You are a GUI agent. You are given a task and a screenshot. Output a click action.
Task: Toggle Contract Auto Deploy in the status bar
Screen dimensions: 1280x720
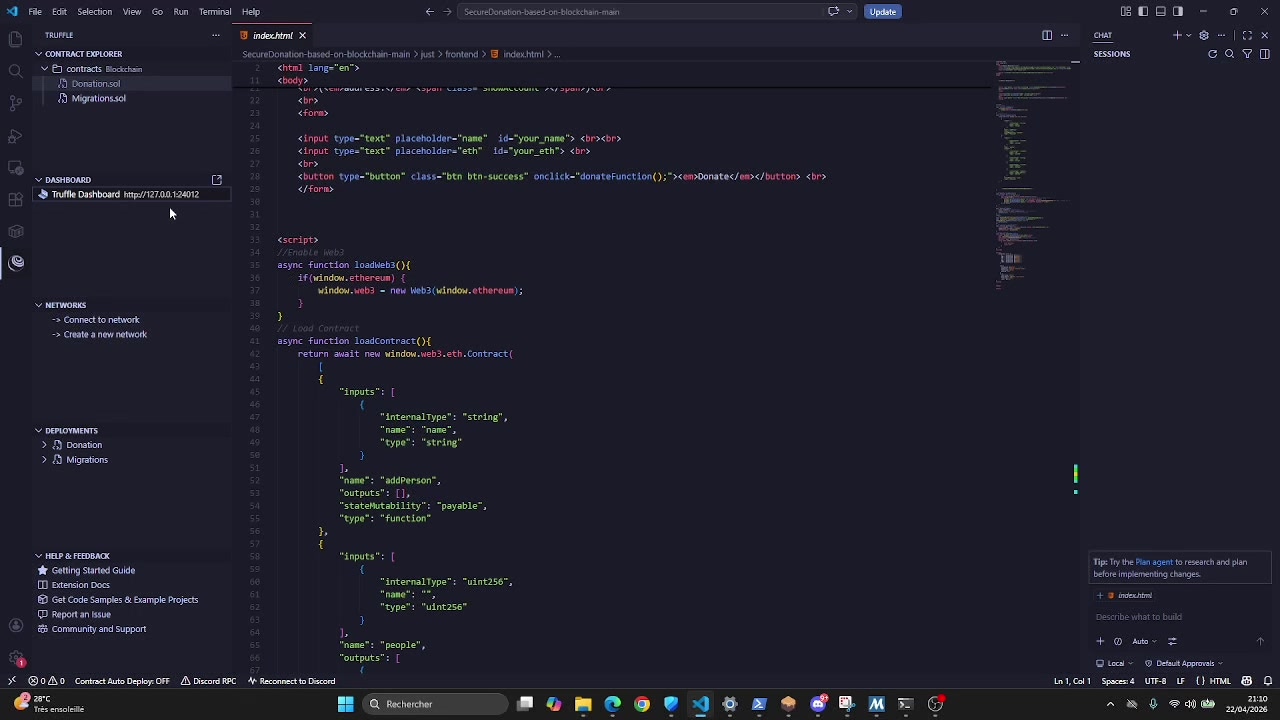(x=122, y=681)
